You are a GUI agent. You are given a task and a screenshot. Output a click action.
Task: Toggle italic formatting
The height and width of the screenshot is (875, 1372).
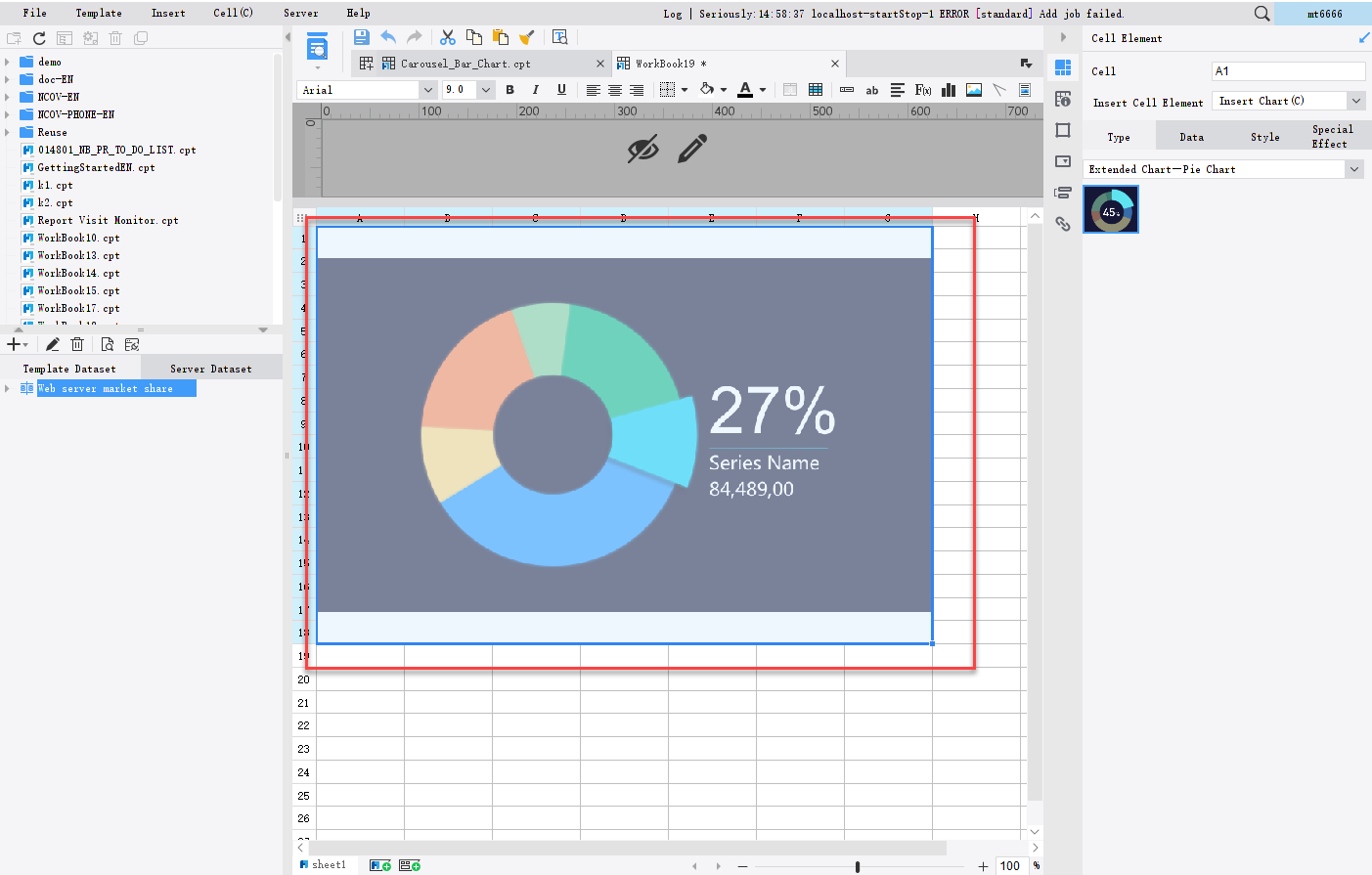[534, 89]
